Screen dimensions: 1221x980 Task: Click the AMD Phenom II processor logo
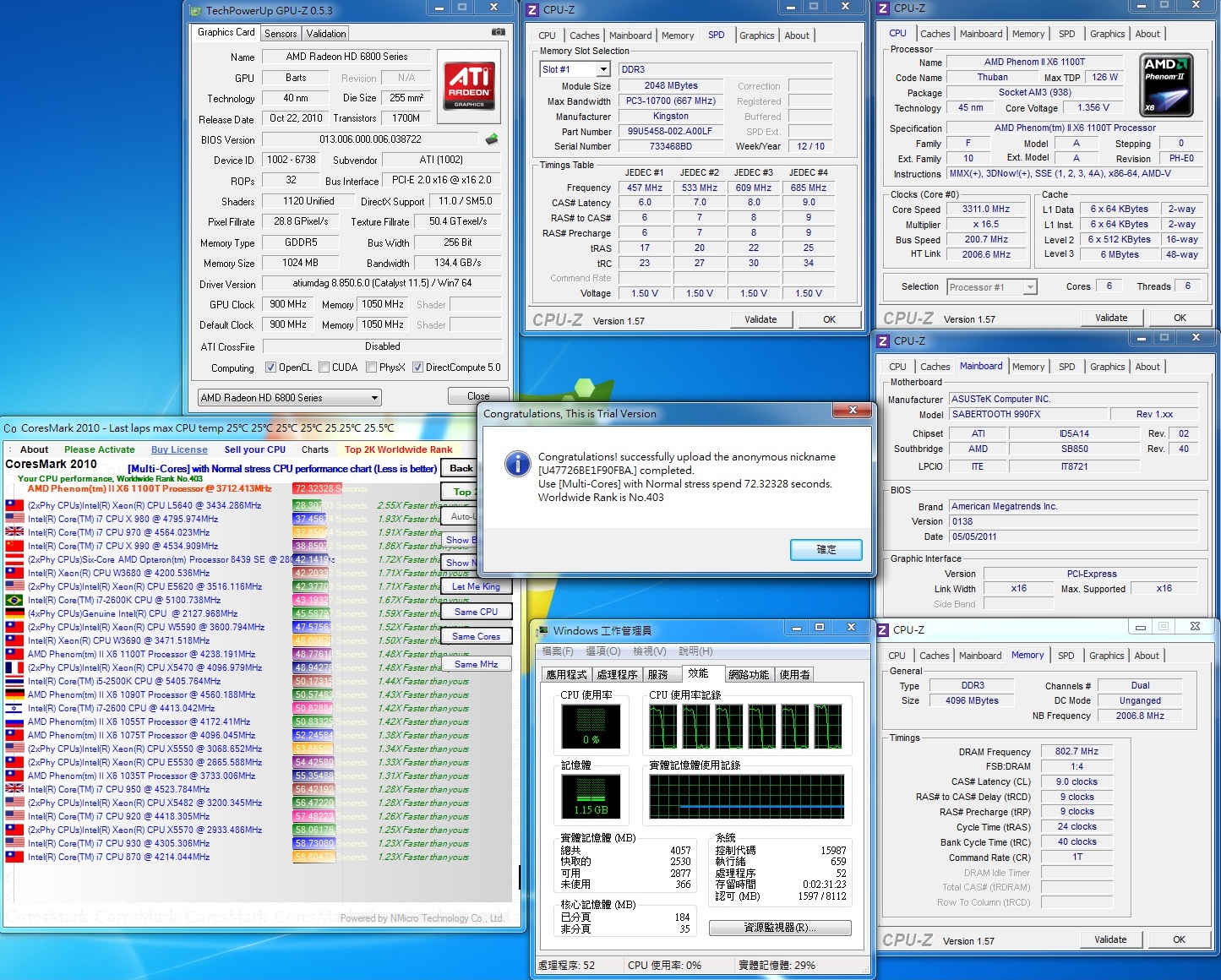click(x=1167, y=85)
